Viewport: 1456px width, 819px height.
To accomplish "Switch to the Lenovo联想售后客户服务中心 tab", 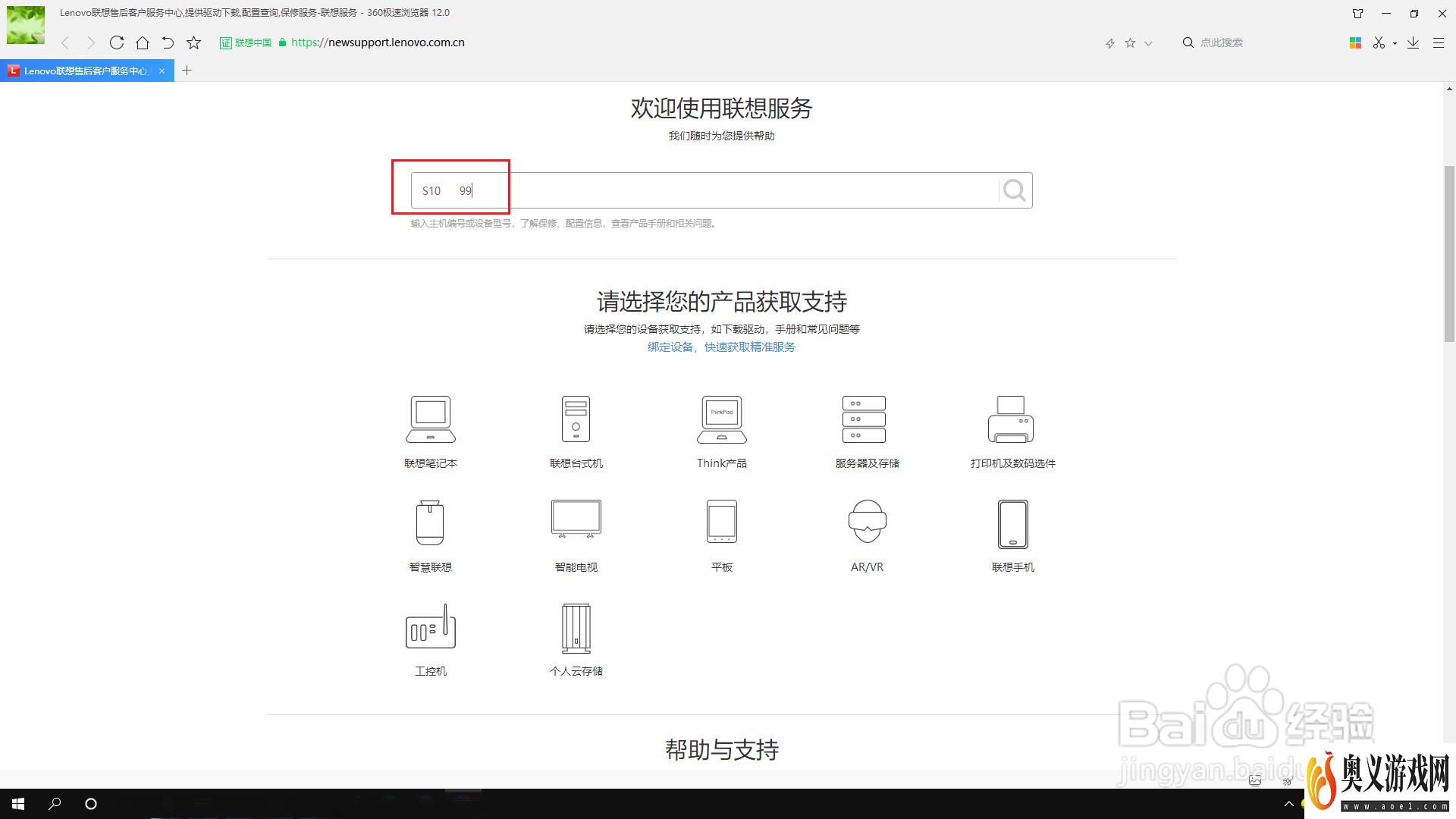I will pyautogui.click(x=86, y=71).
